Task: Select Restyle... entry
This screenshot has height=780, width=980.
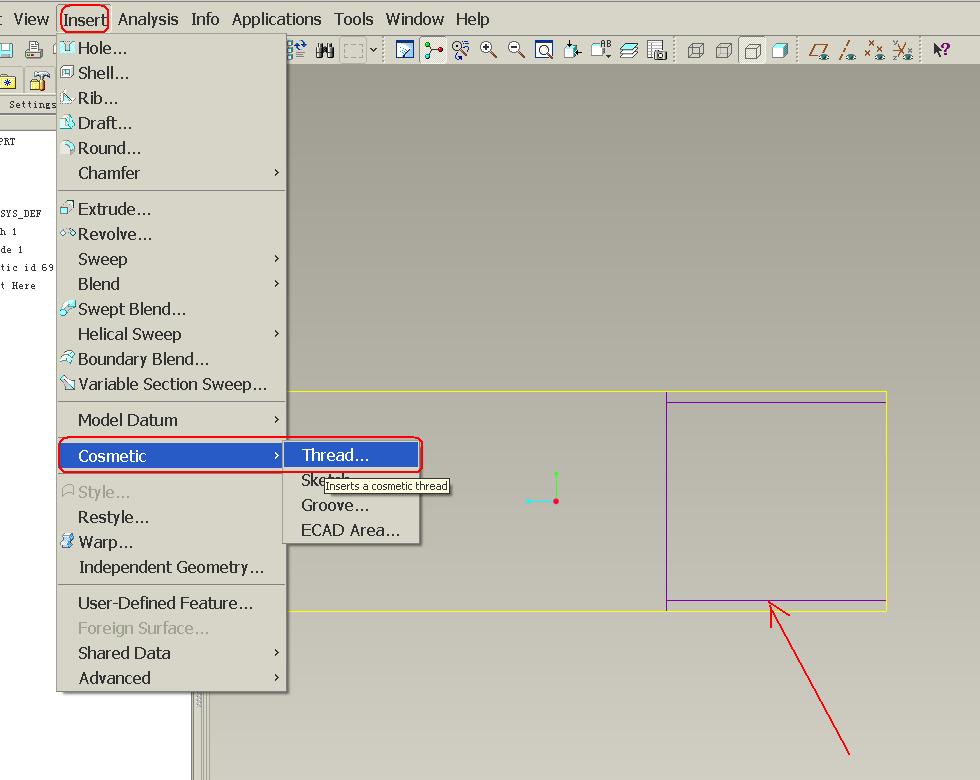Action: click(171, 518)
